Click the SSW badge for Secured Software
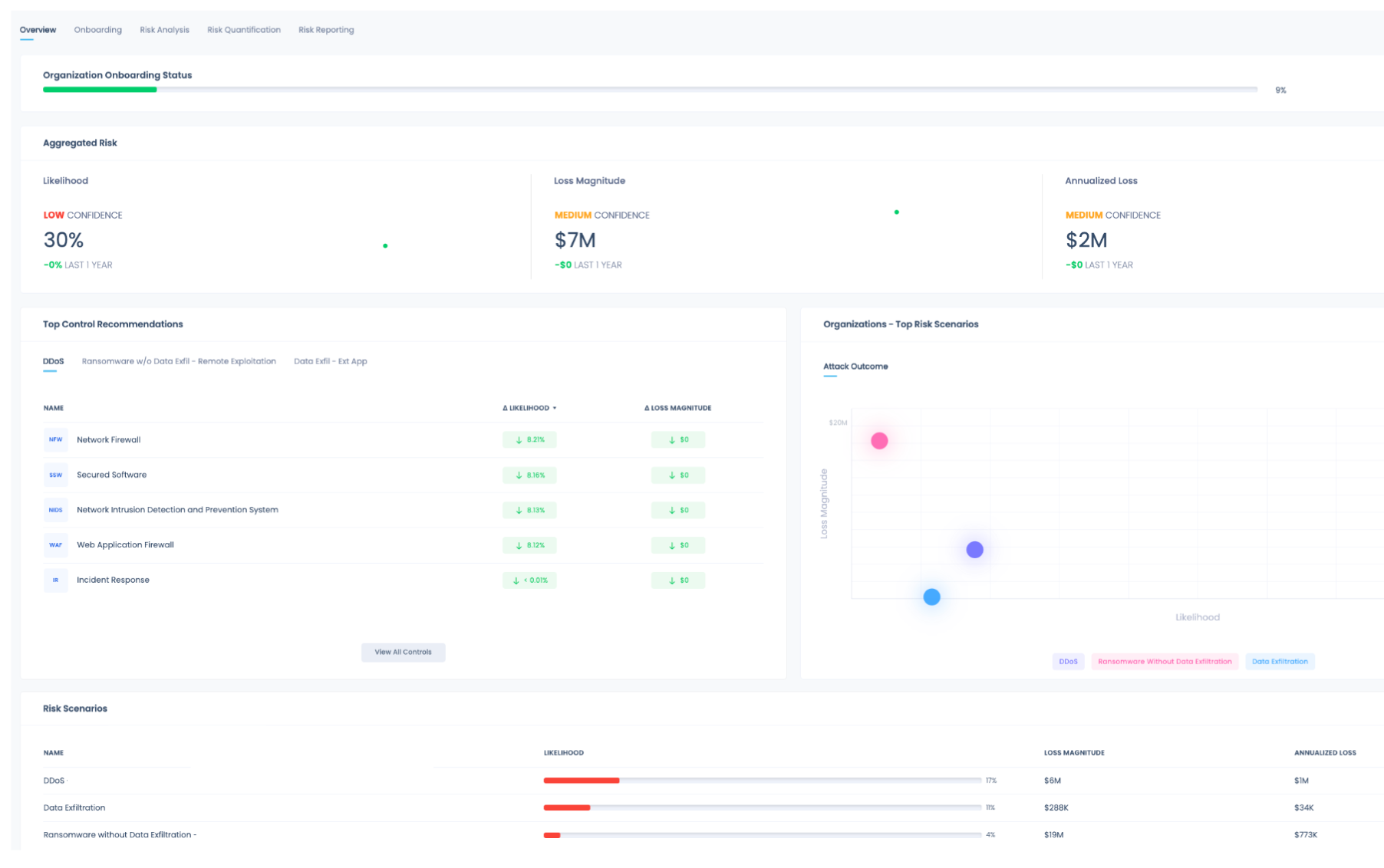1384x868 pixels. pyautogui.click(x=55, y=475)
